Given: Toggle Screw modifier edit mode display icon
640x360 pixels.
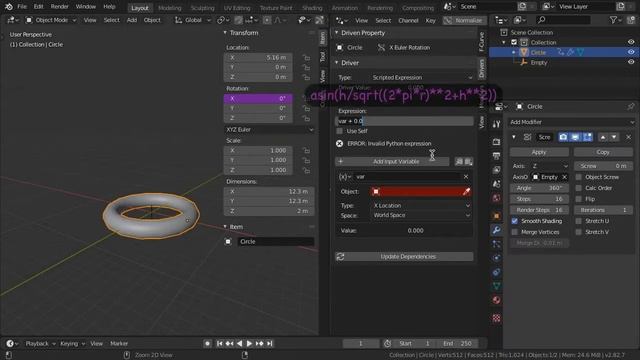Looking at the screenshot, I should click(x=587, y=137).
